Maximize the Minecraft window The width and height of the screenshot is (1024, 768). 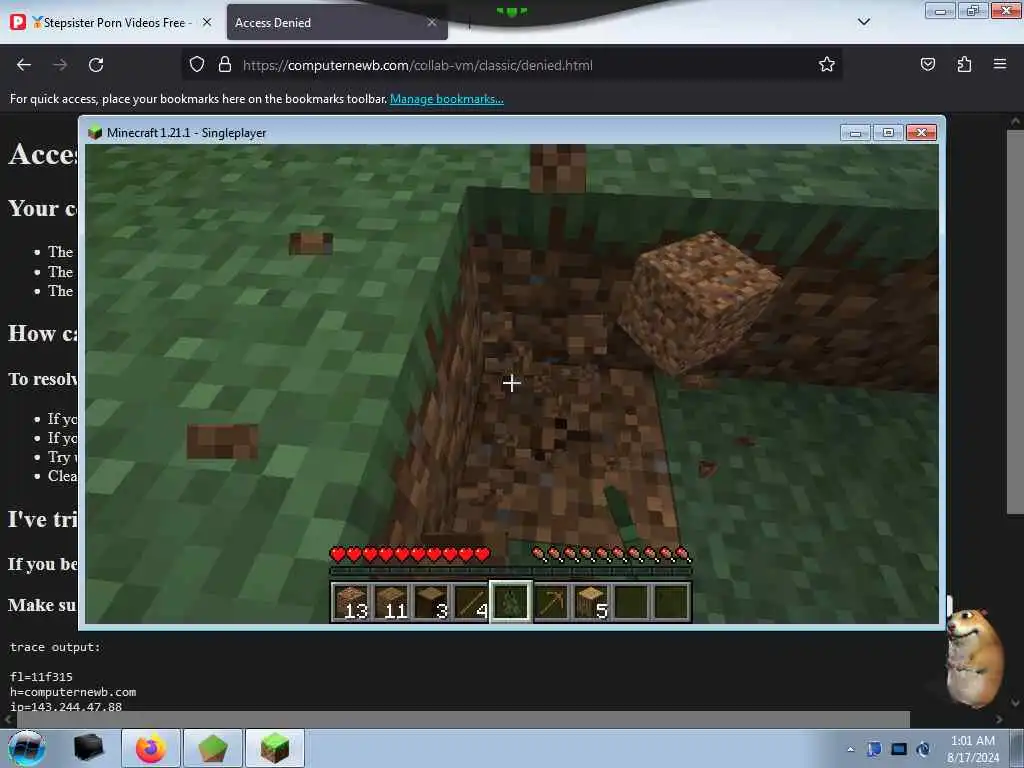[888, 133]
